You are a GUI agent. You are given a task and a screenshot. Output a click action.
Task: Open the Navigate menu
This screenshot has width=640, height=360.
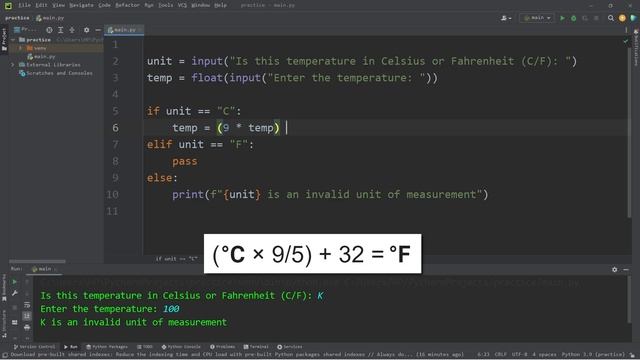click(81, 5)
